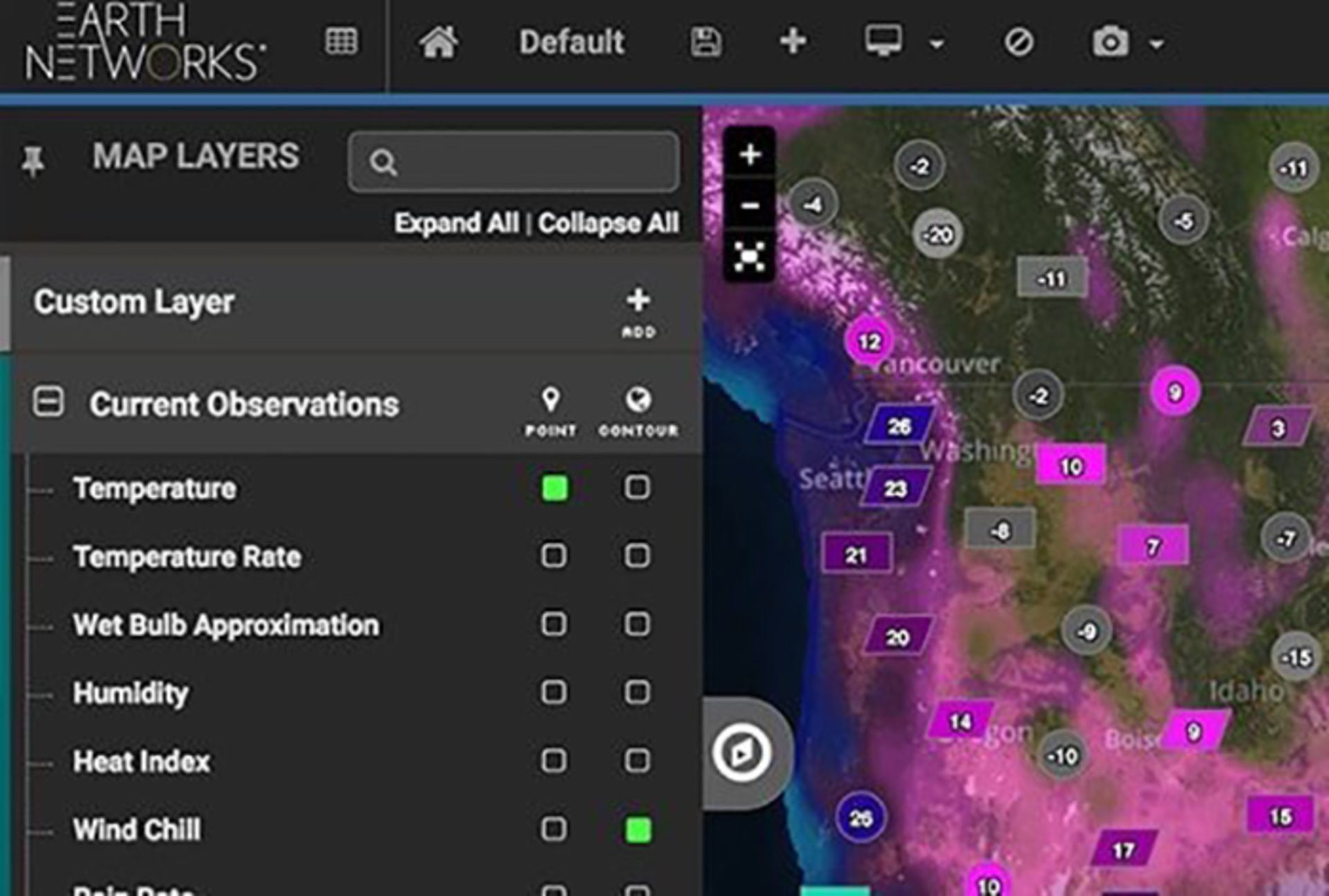This screenshot has height=896, width=1329.
Task: Click the map layers search field
Action: click(x=526, y=162)
